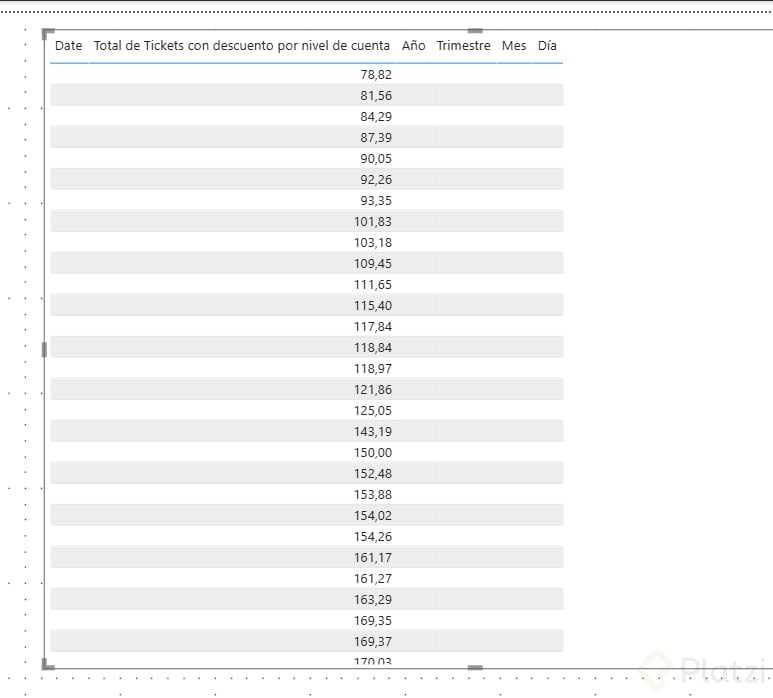This screenshot has width=773, height=698.
Task: Click the 150,00 value
Action: tap(373, 453)
